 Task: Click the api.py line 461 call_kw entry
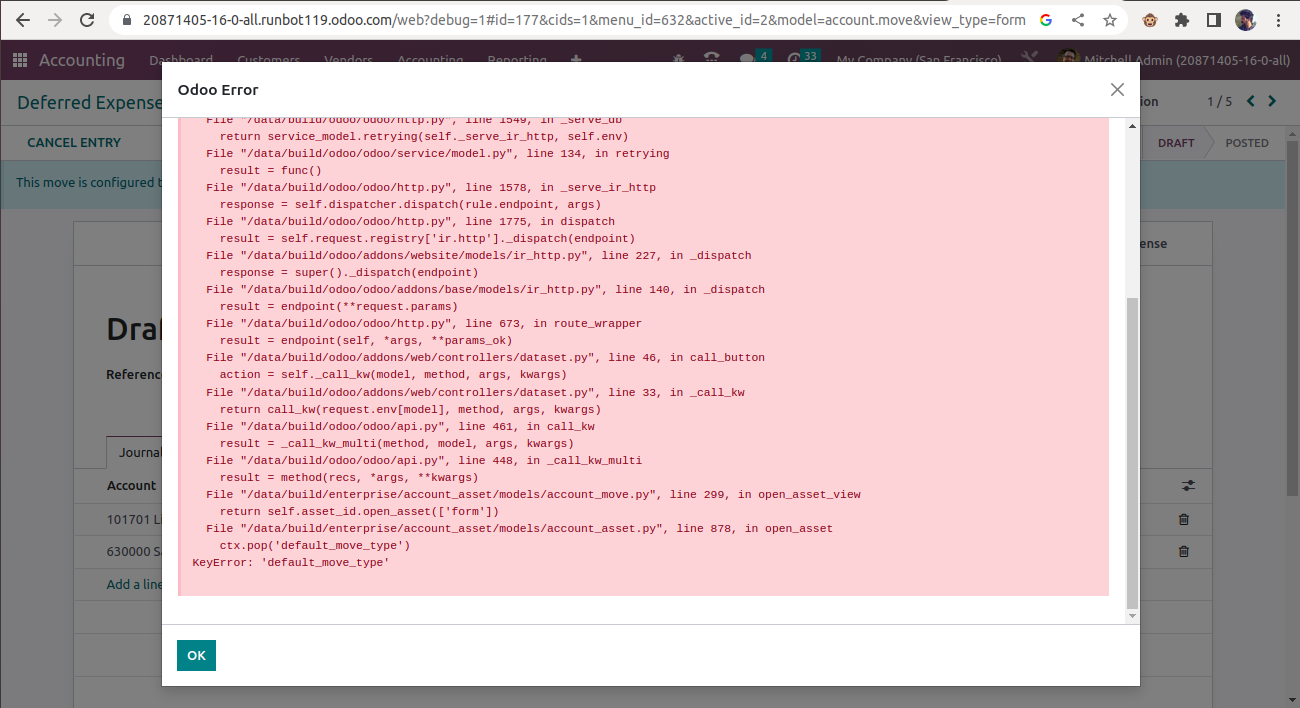pos(400,427)
